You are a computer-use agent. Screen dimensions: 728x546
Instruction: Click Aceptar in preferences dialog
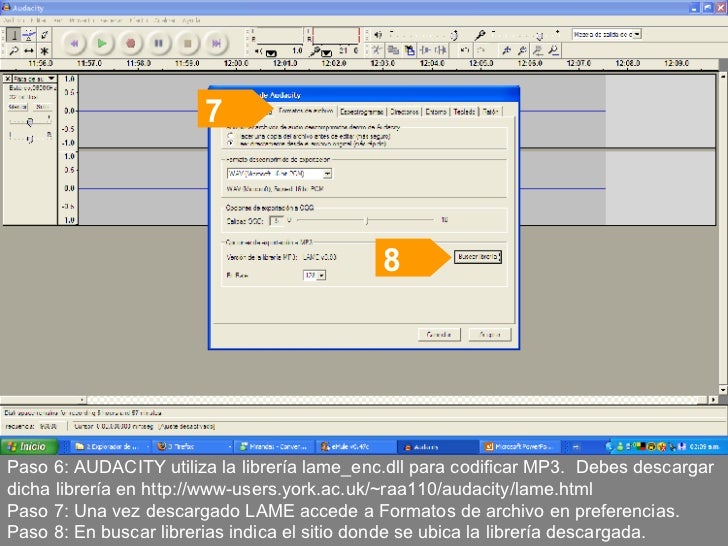[x=490, y=334]
